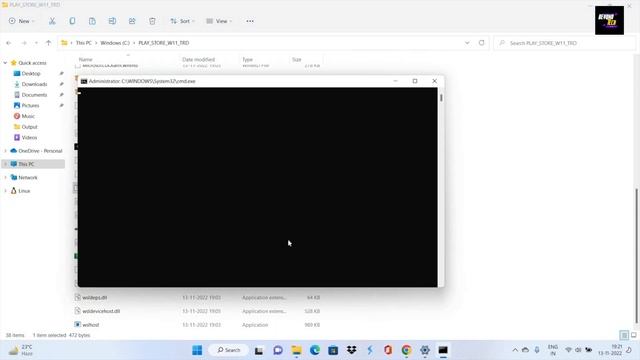Select Network in the sidebar
The height and width of the screenshot is (360, 640).
28,178
